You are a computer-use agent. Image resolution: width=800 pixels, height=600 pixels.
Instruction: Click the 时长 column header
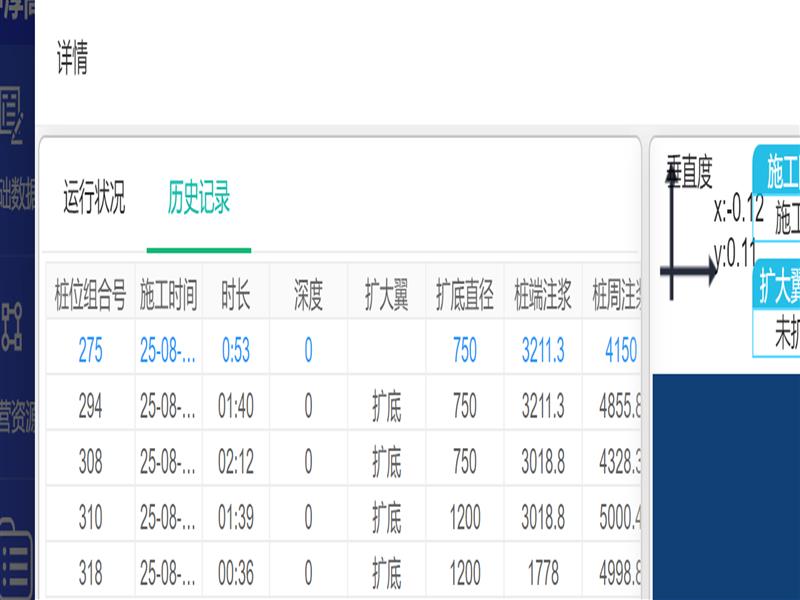[236, 295]
